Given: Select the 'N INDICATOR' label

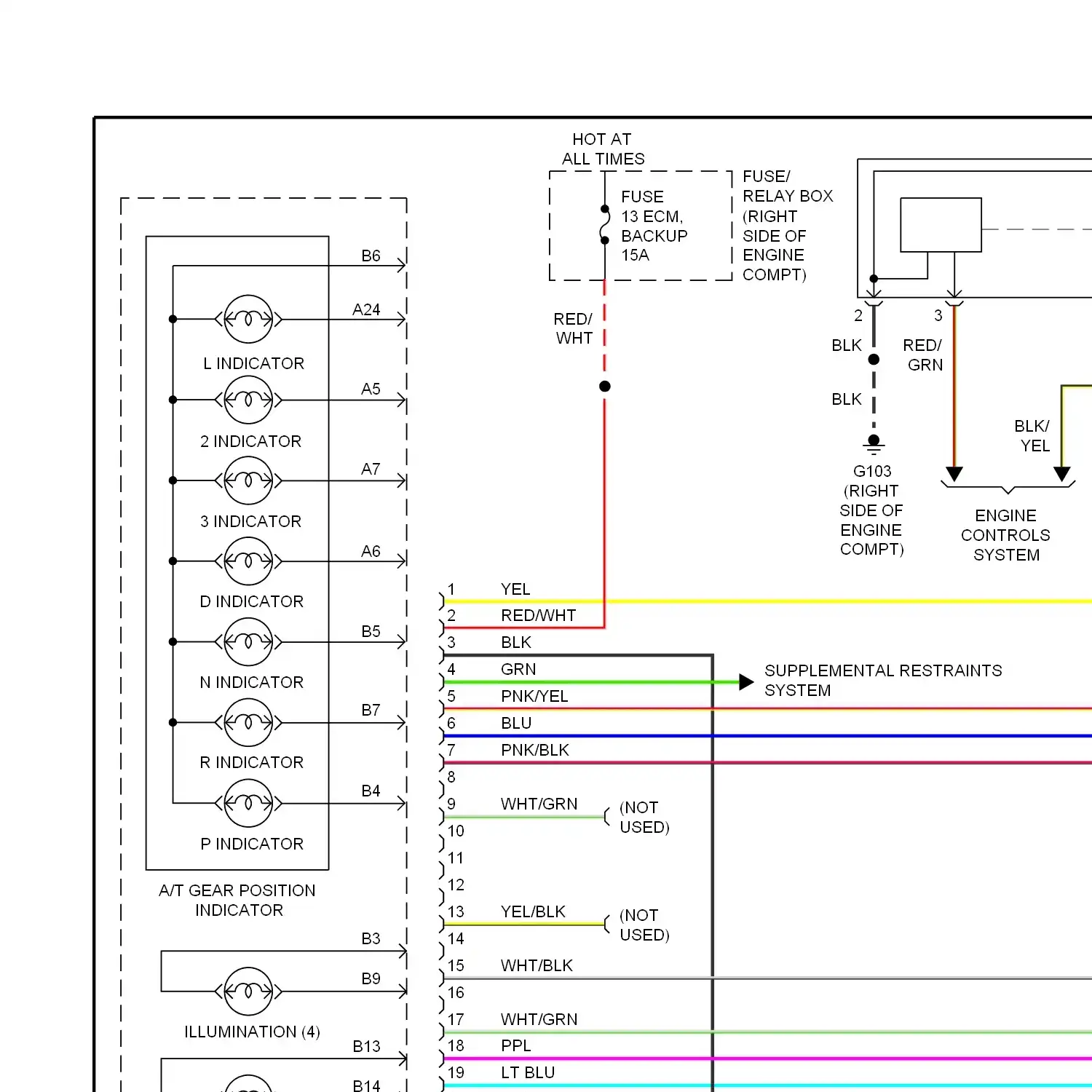Looking at the screenshot, I should click(x=251, y=682).
